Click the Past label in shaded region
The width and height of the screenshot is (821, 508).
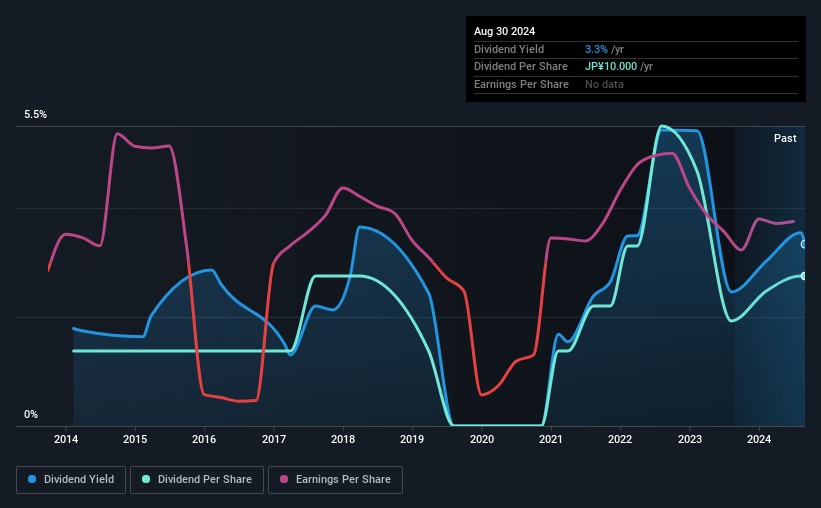tap(785, 138)
